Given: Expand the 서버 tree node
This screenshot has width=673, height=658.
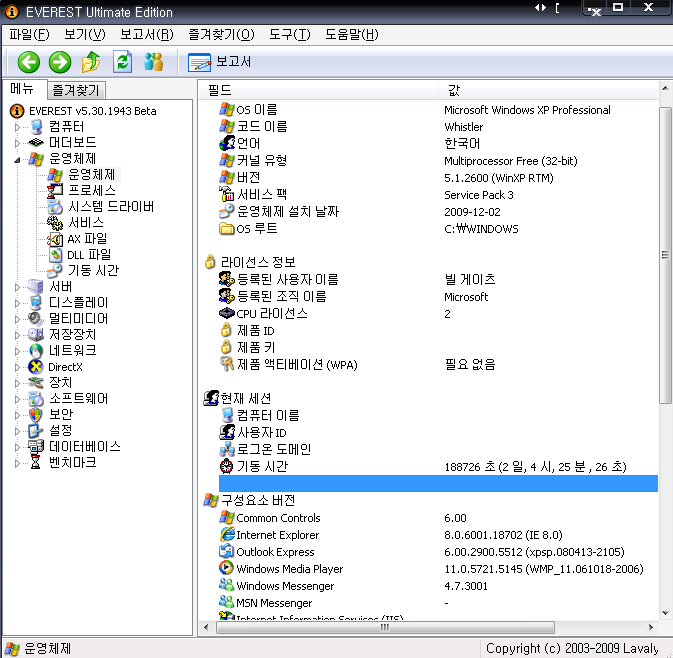Looking at the screenshot, I should (x=17, y=287).
